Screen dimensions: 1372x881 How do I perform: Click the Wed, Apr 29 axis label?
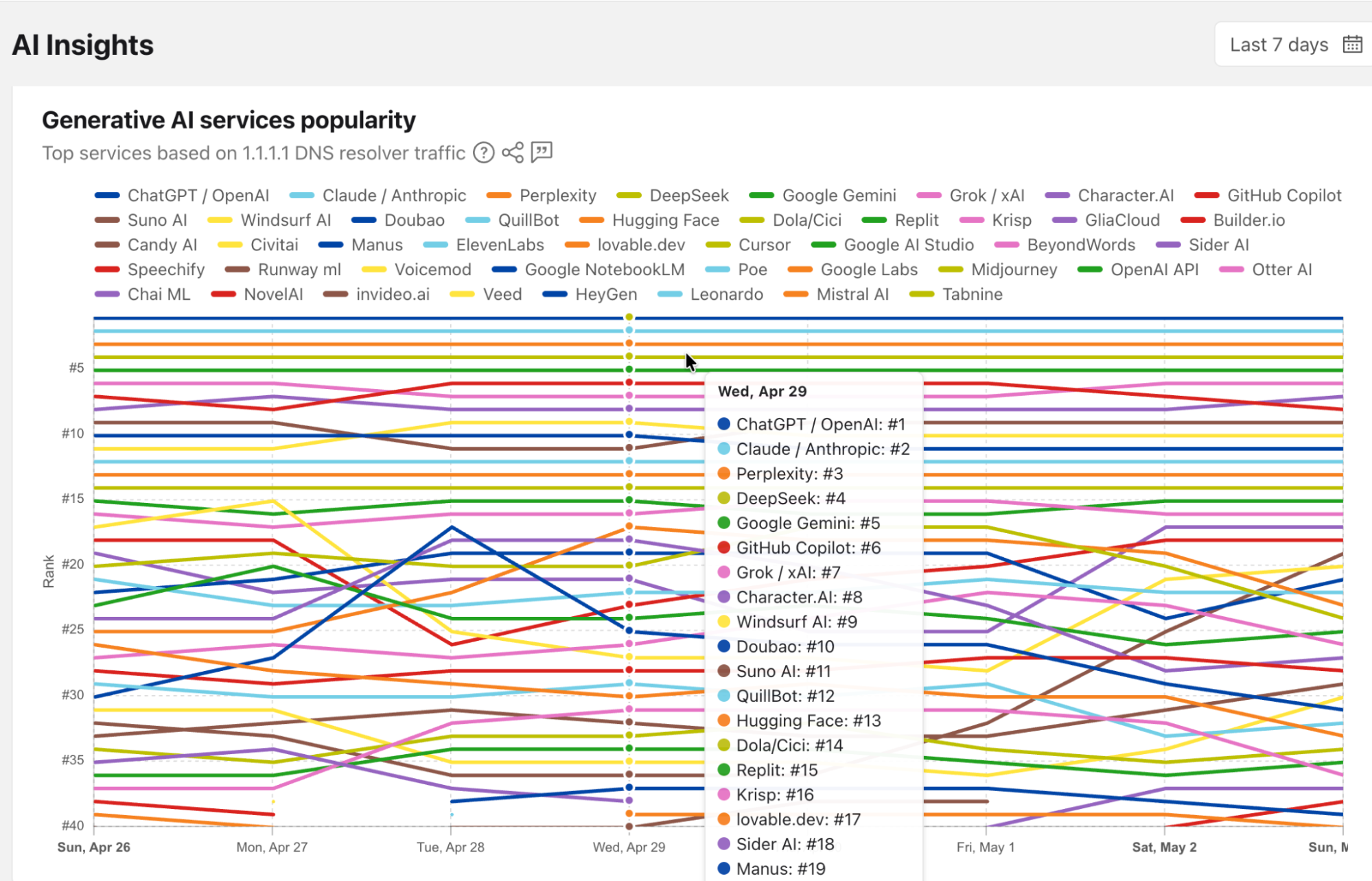point(629,847)
